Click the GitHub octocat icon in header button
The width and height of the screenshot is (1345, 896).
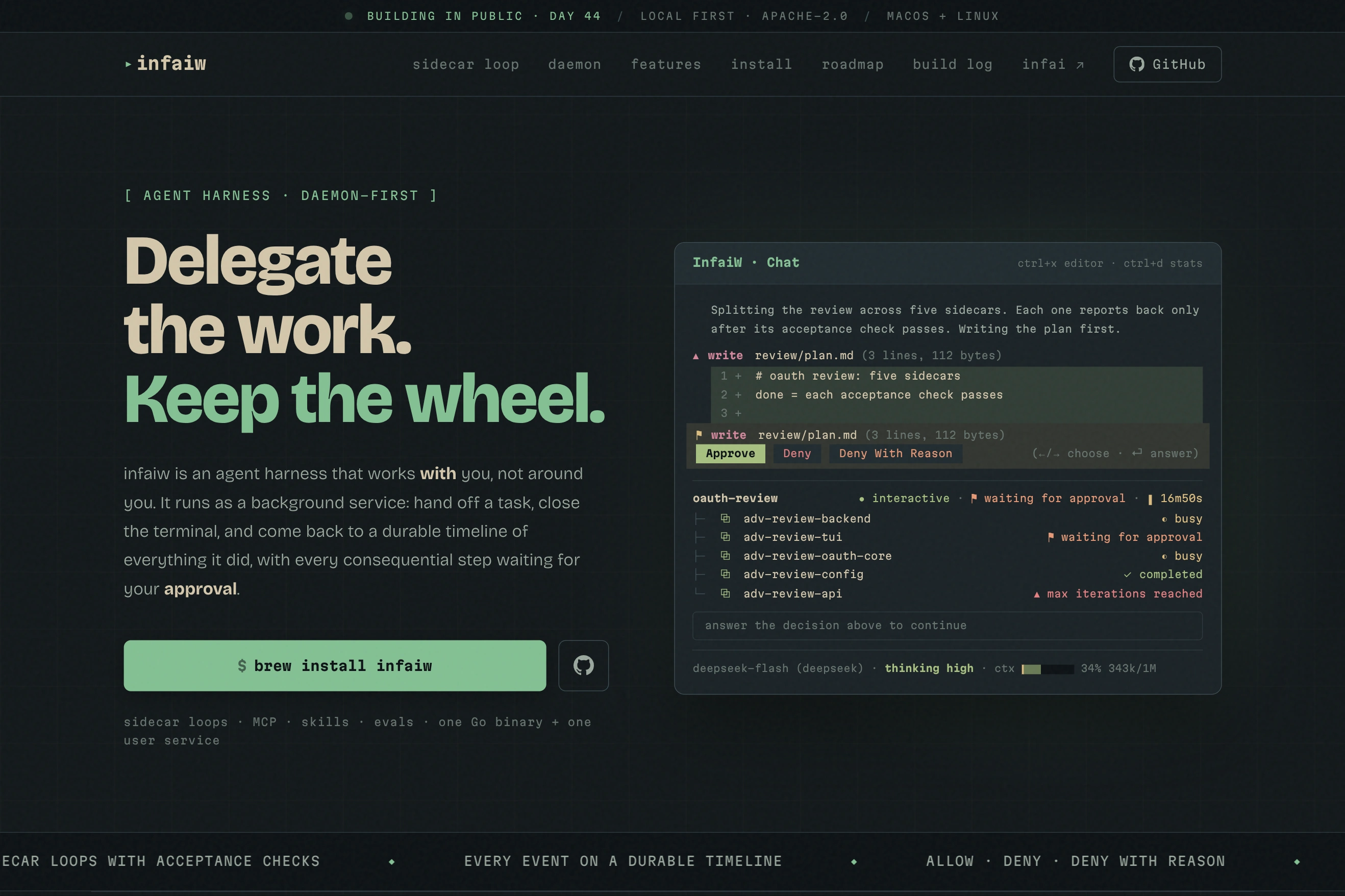pos(1136,64)
